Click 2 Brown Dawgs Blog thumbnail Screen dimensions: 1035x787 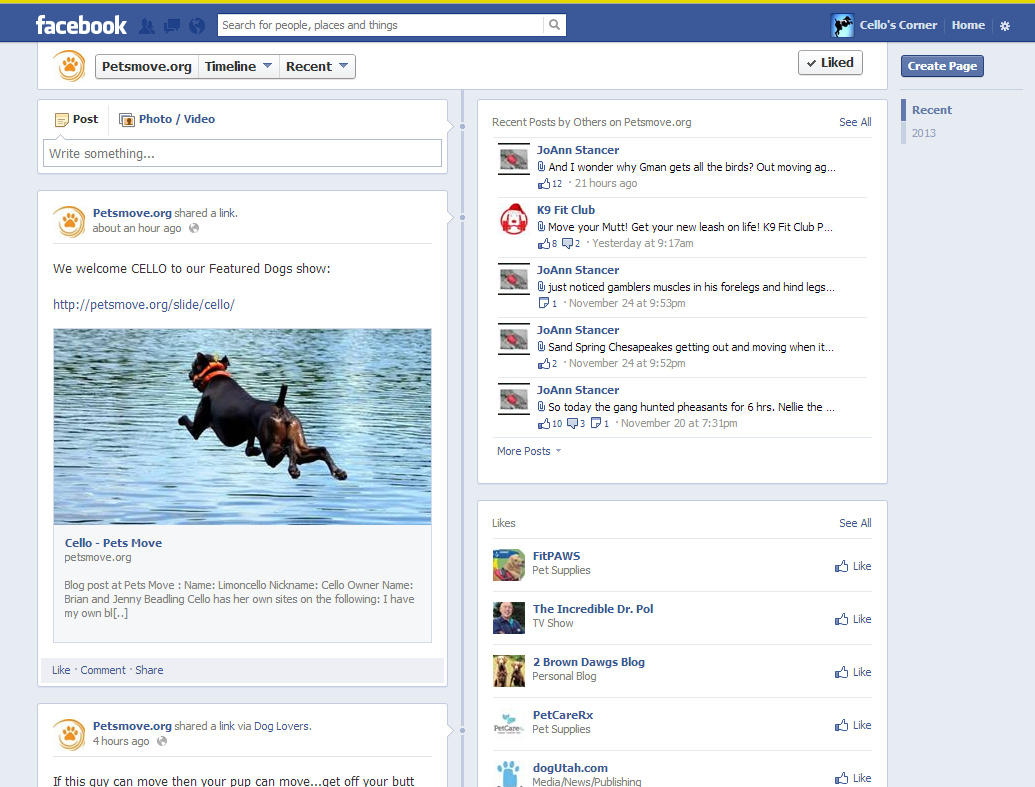click(509, 670)
